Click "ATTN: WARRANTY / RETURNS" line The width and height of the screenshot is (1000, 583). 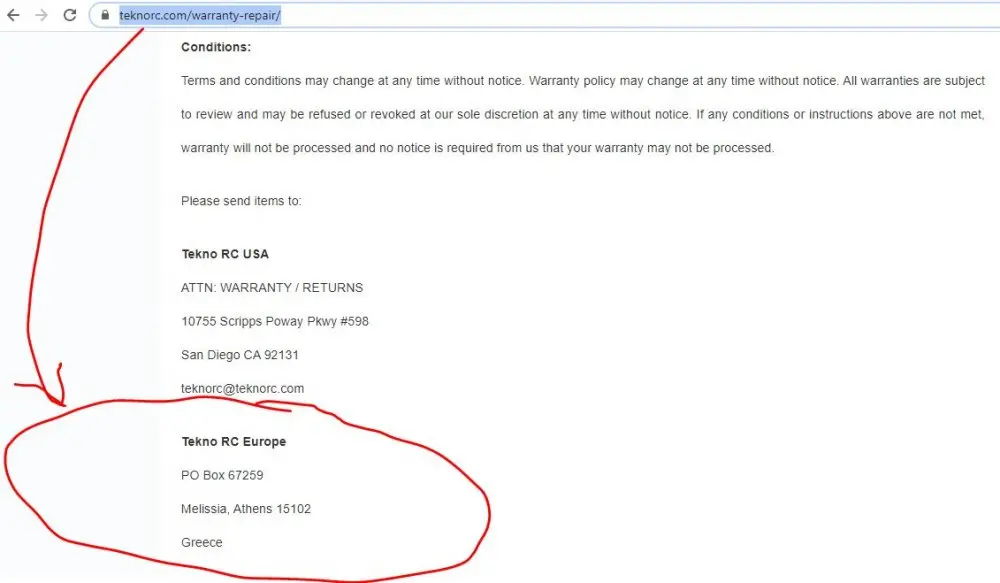click(272, 288)
